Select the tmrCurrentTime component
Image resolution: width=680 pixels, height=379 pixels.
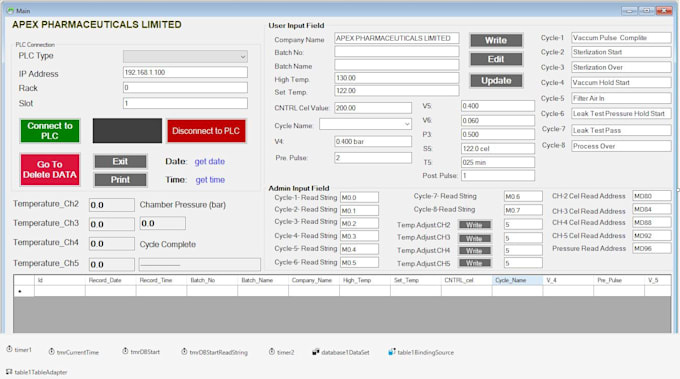click(73, 352)
